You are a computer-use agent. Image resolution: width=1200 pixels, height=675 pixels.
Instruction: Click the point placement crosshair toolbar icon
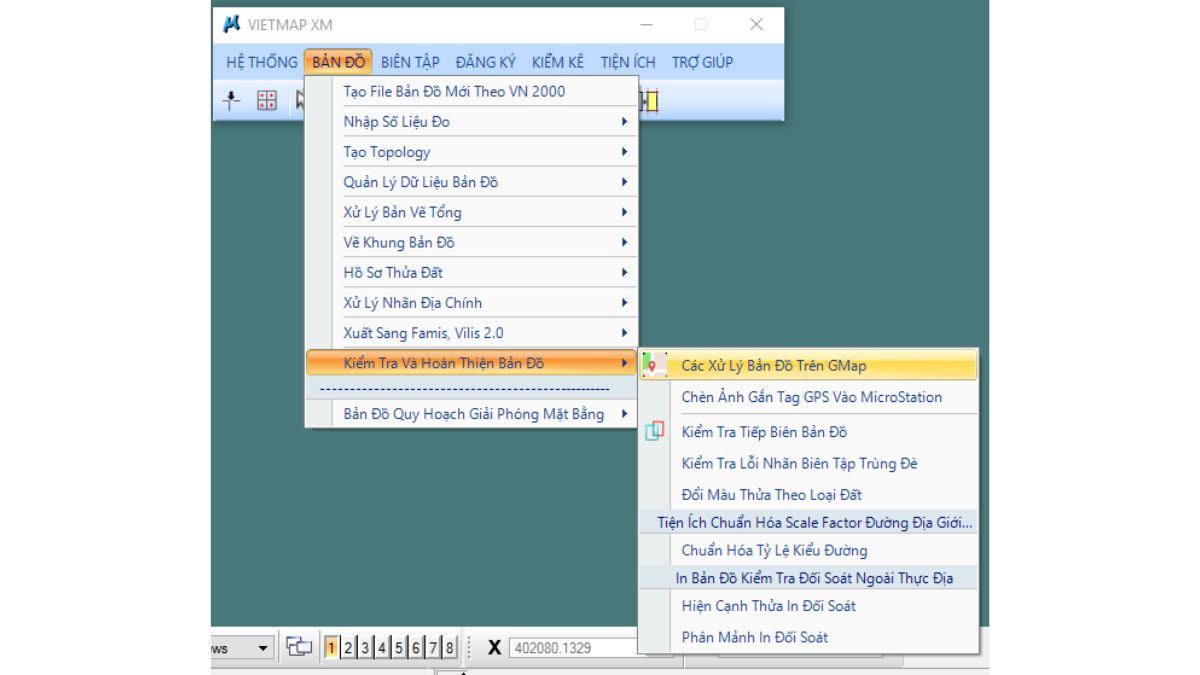click(232, 100)
